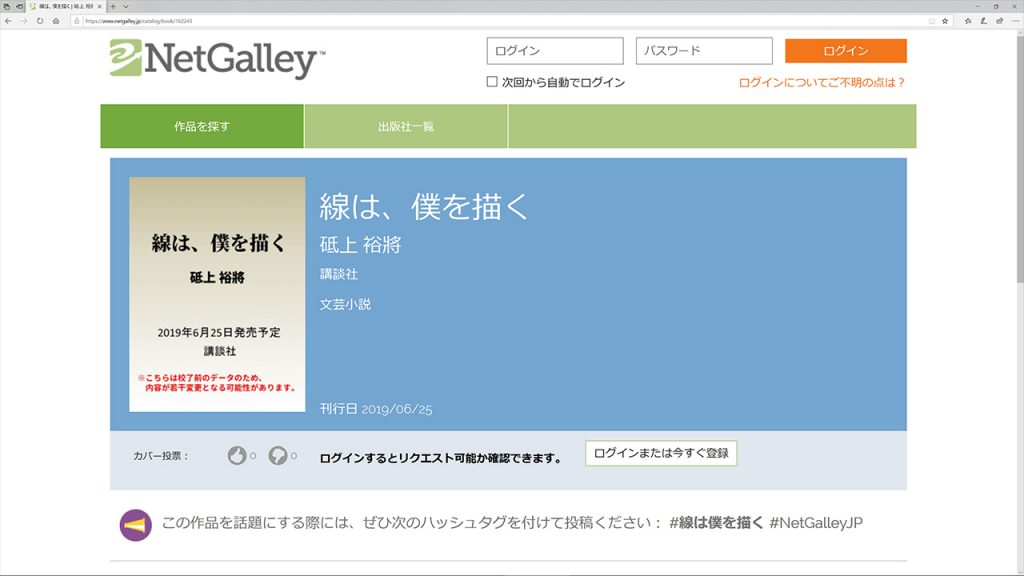Click the share page icon

pos(999,21)
